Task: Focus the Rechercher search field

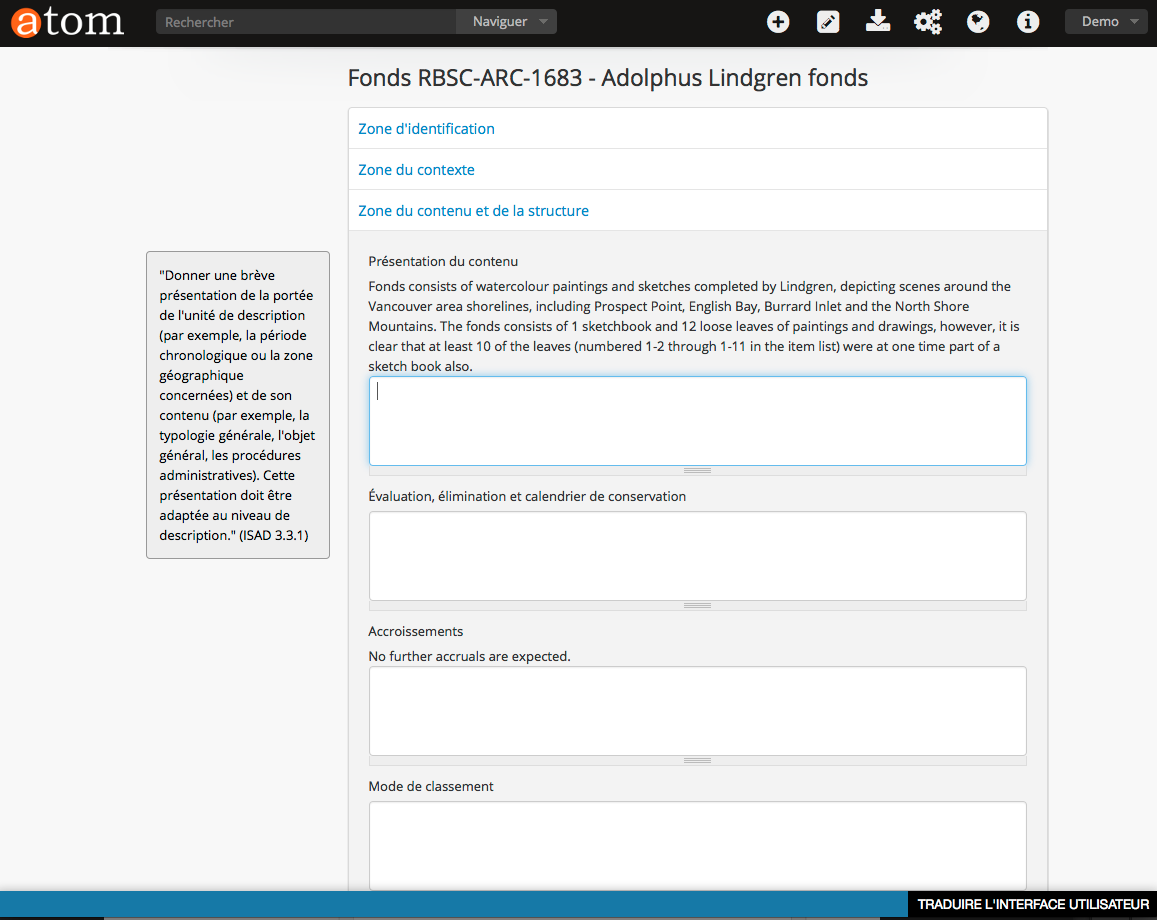Action: [306, 22]
